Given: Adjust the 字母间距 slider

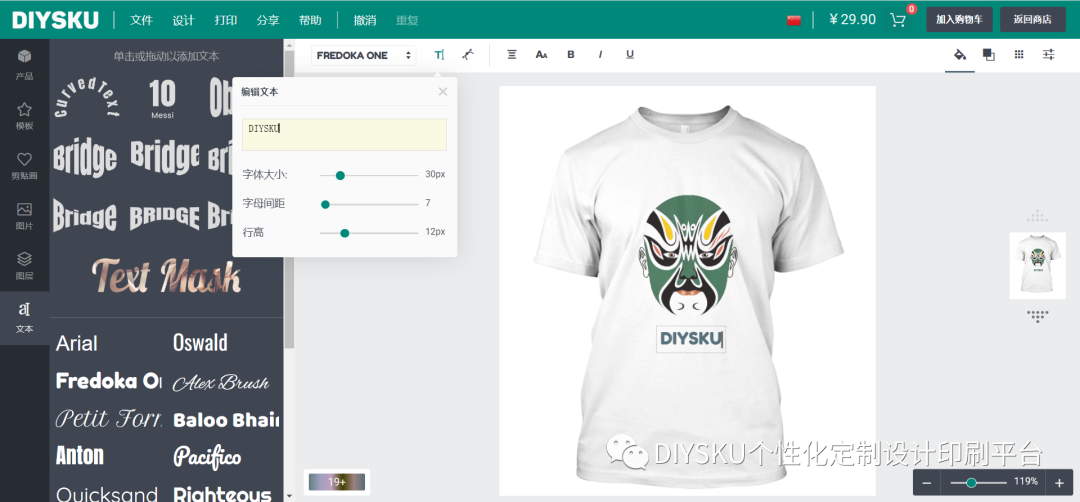Looking at the screenshot, I should 369,204.
